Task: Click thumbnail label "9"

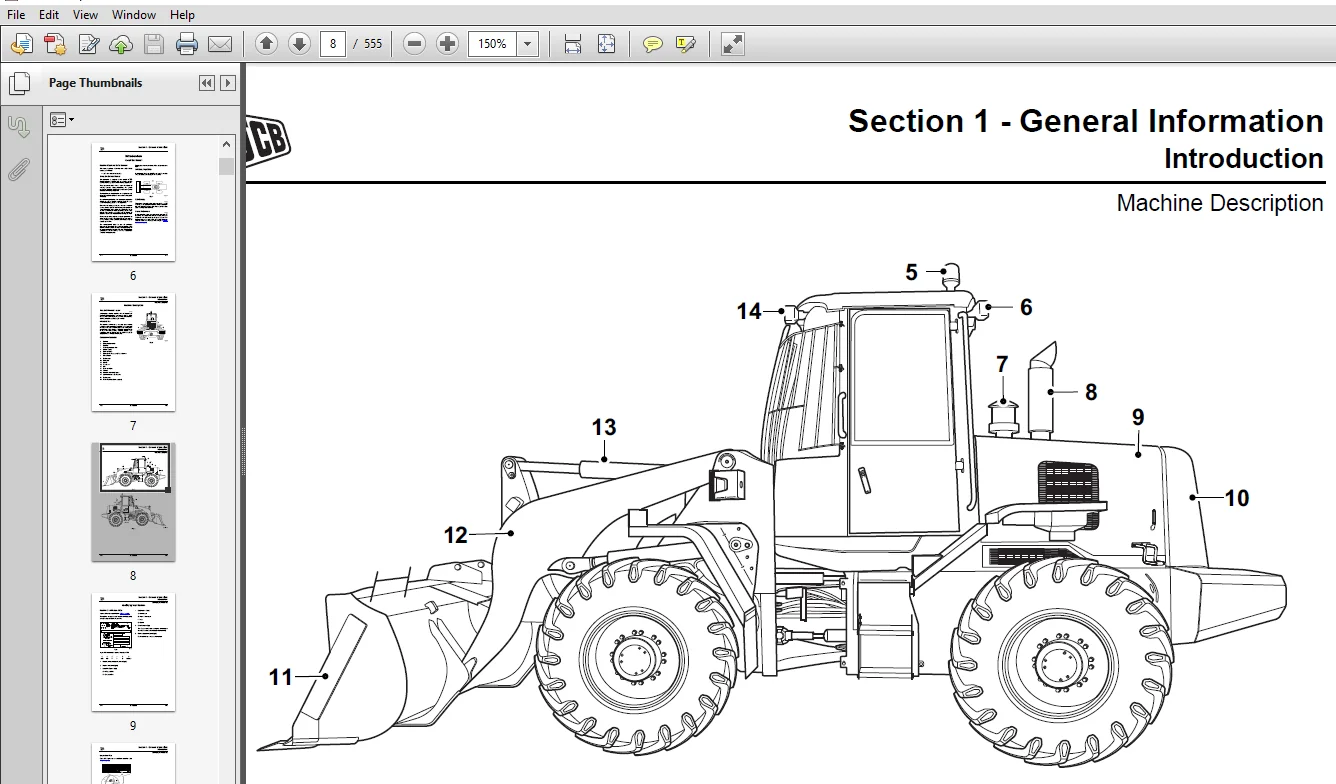Action: tap(133, 726)
